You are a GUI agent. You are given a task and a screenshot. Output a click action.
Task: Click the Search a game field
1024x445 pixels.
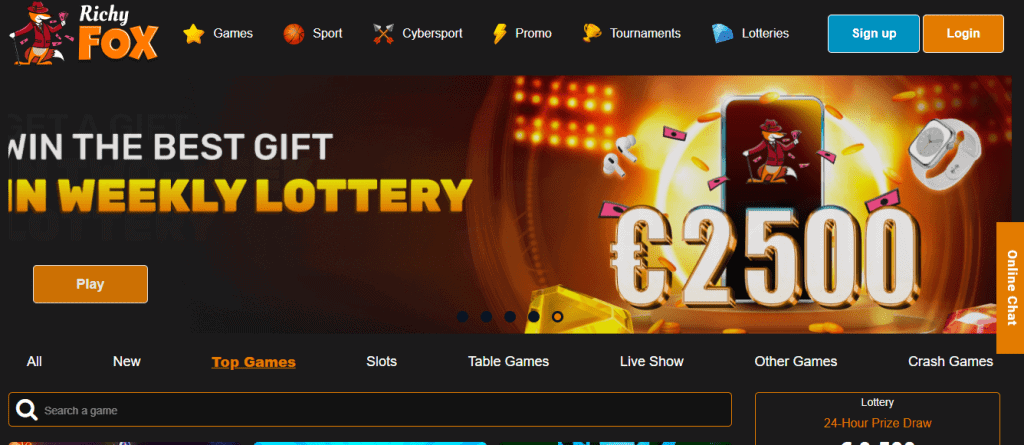(370, 410)
